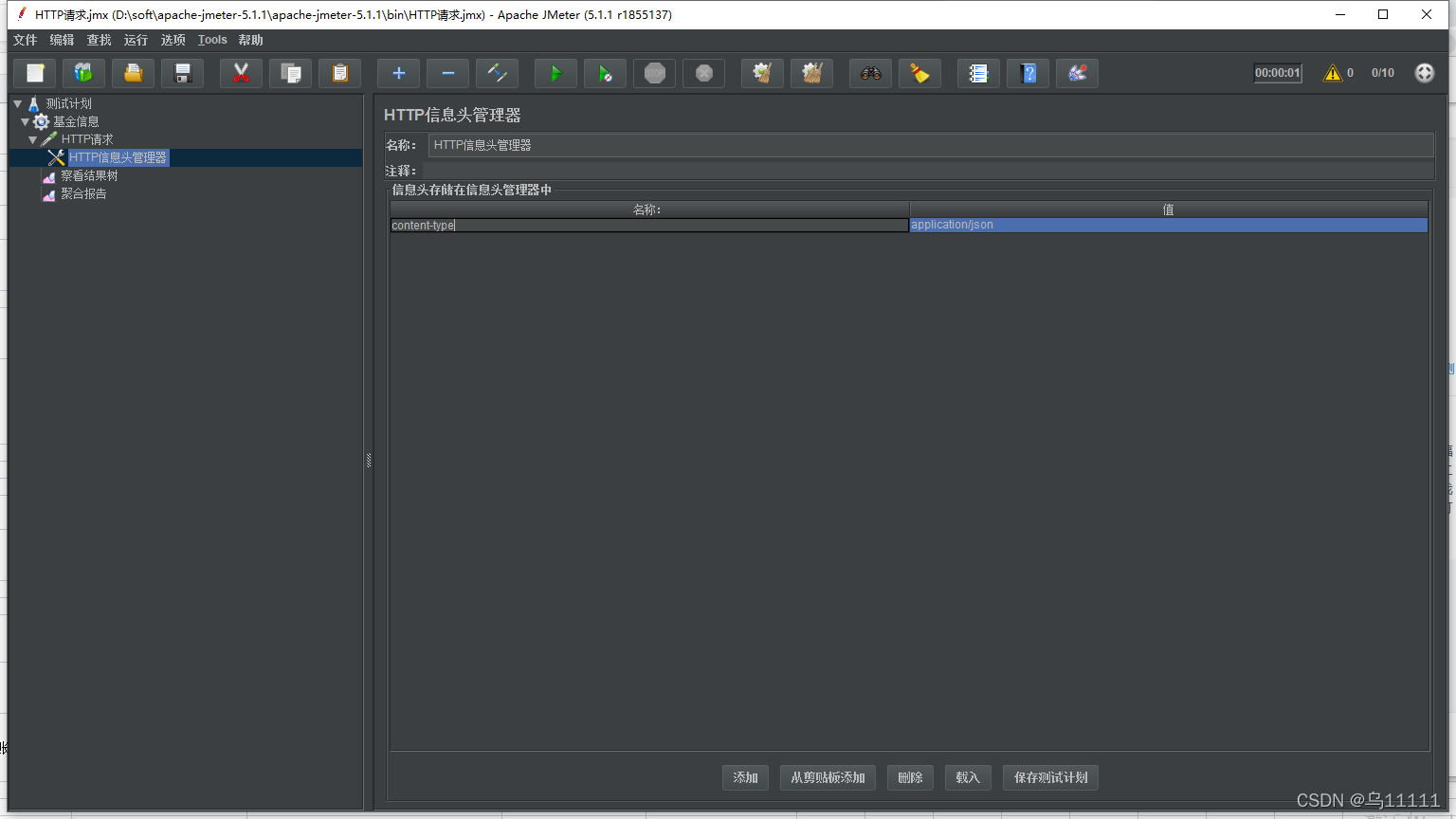Stop the running test with Stop icon
The image size is (1456, 819).
pos(654,73)
